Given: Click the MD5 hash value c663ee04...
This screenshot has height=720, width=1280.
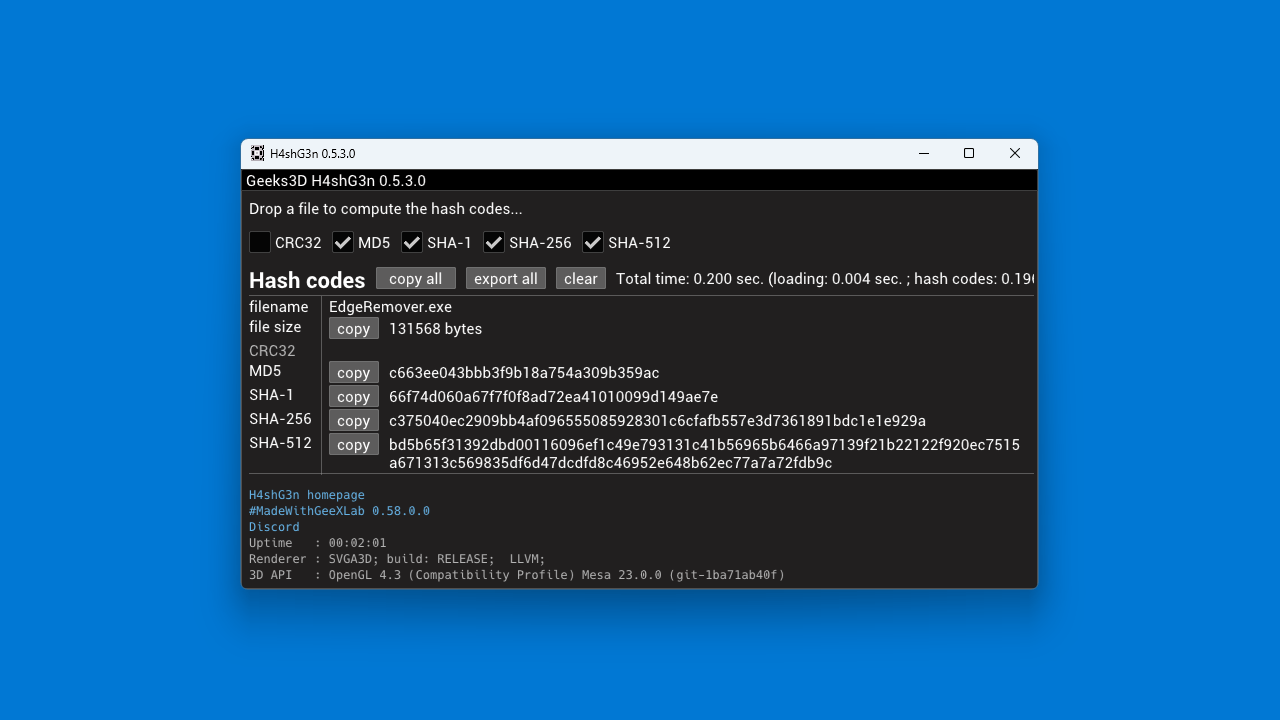Looking at the screenshot, I should coord(524,373).
